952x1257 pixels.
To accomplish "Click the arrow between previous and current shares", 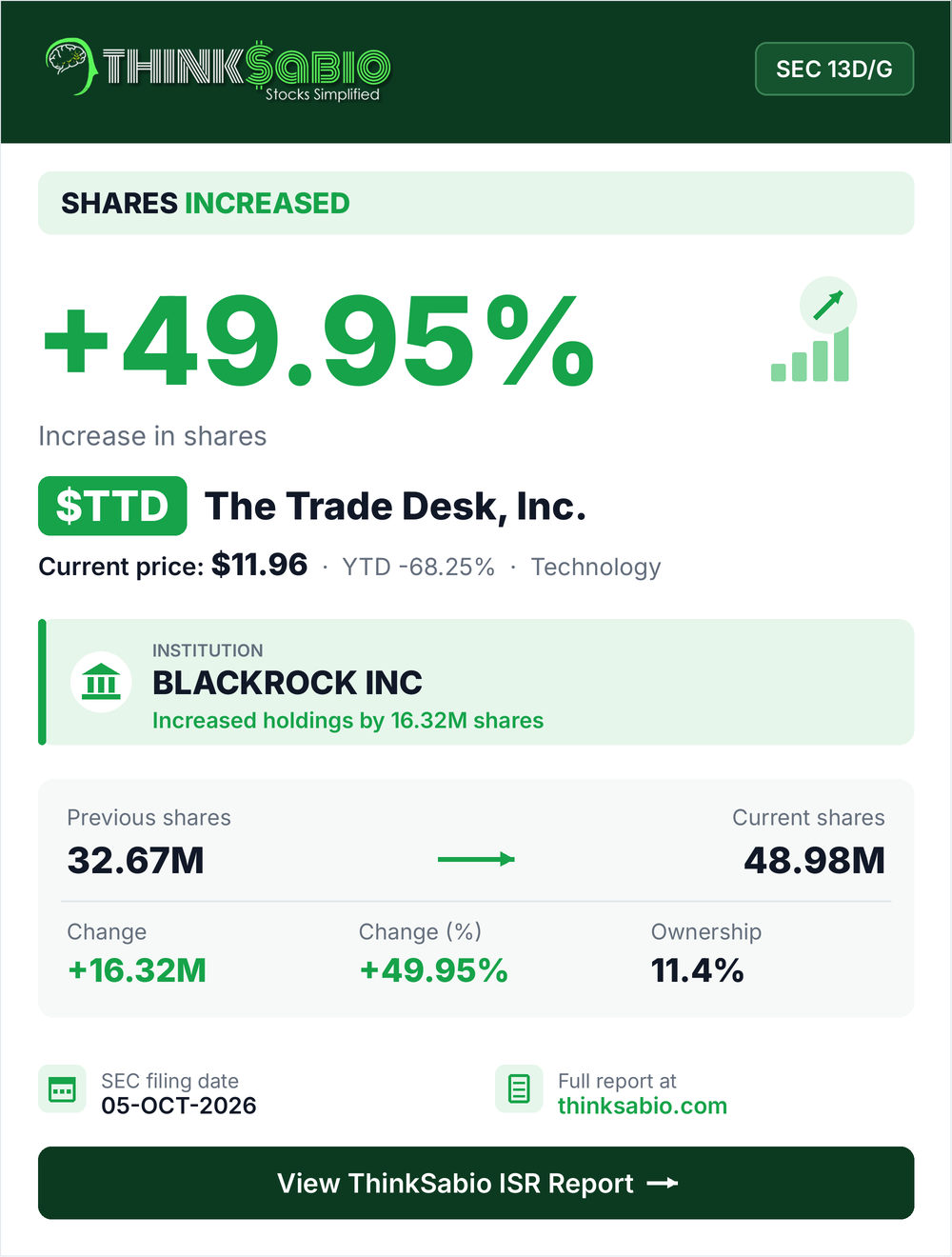I will click(476, 859).
